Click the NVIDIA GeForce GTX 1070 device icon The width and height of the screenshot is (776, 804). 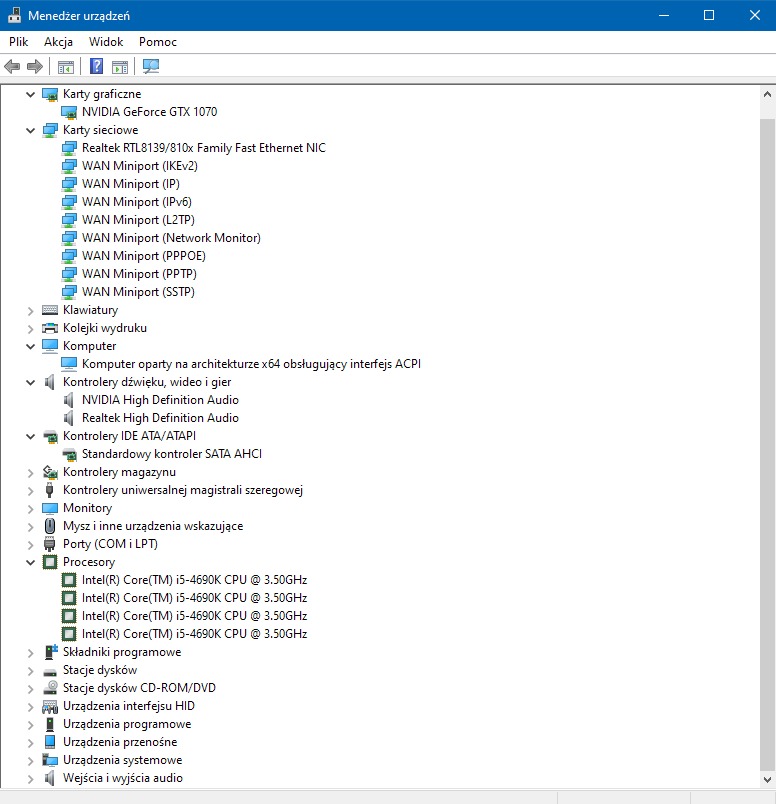tap(69, 112)
